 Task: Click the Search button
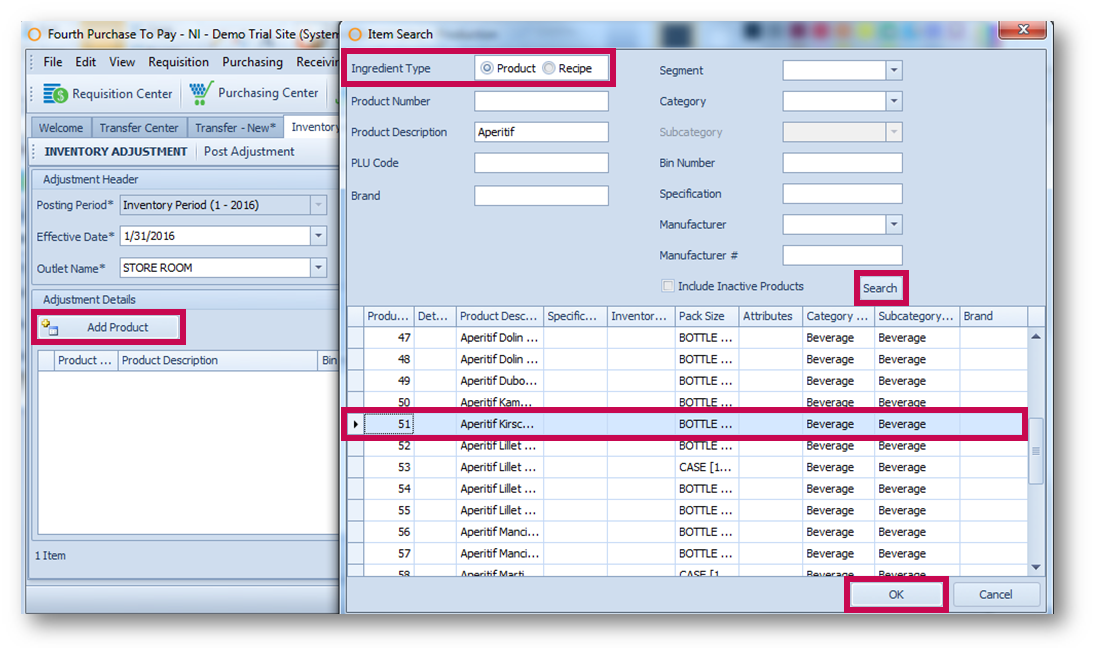click(880, 288)
